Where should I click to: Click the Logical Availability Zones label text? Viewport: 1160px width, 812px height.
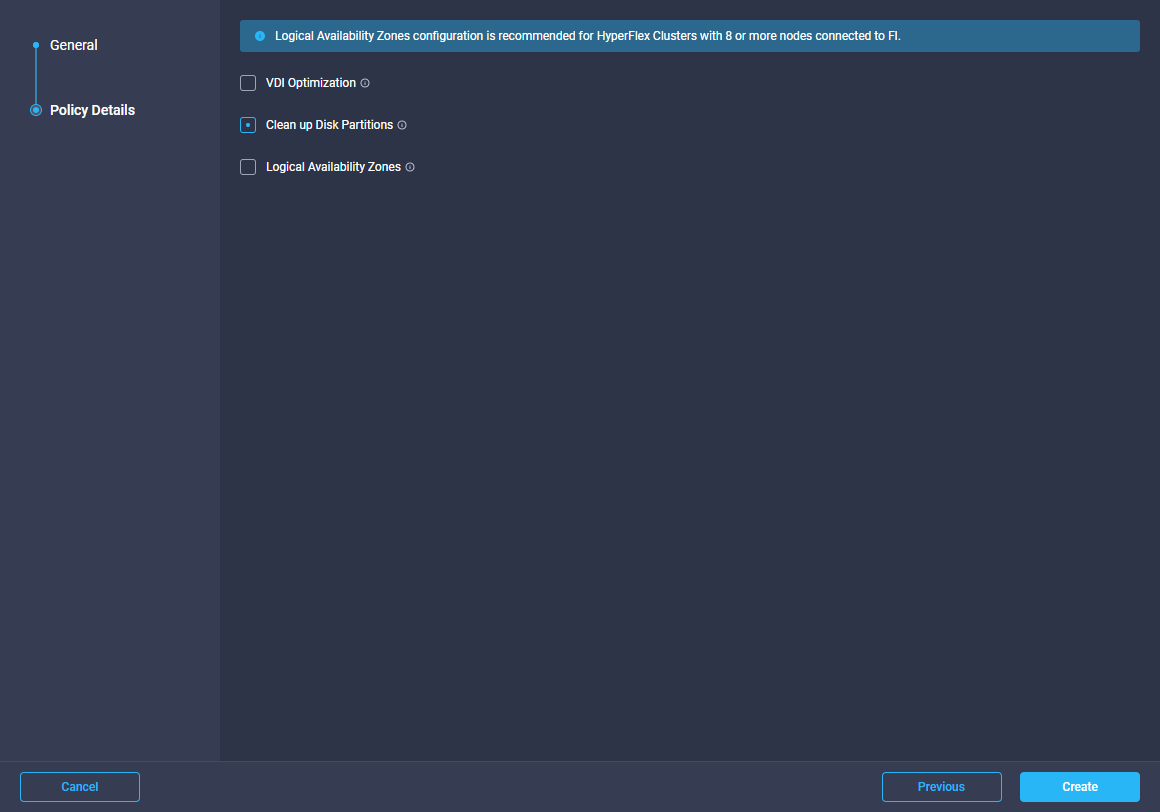click(333, 167)
